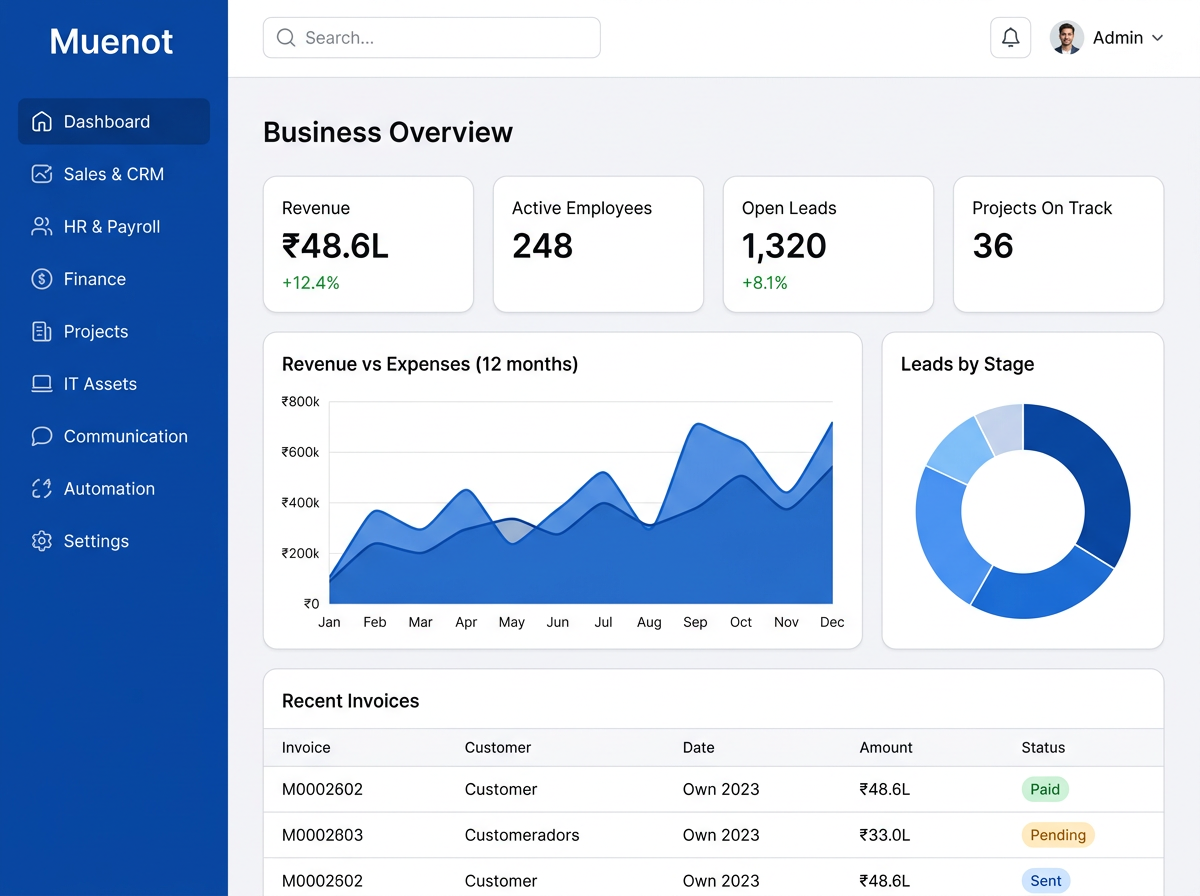1200x896 pixels.
Task: Open the Dashboard menu item
Action: coord(114,122)
